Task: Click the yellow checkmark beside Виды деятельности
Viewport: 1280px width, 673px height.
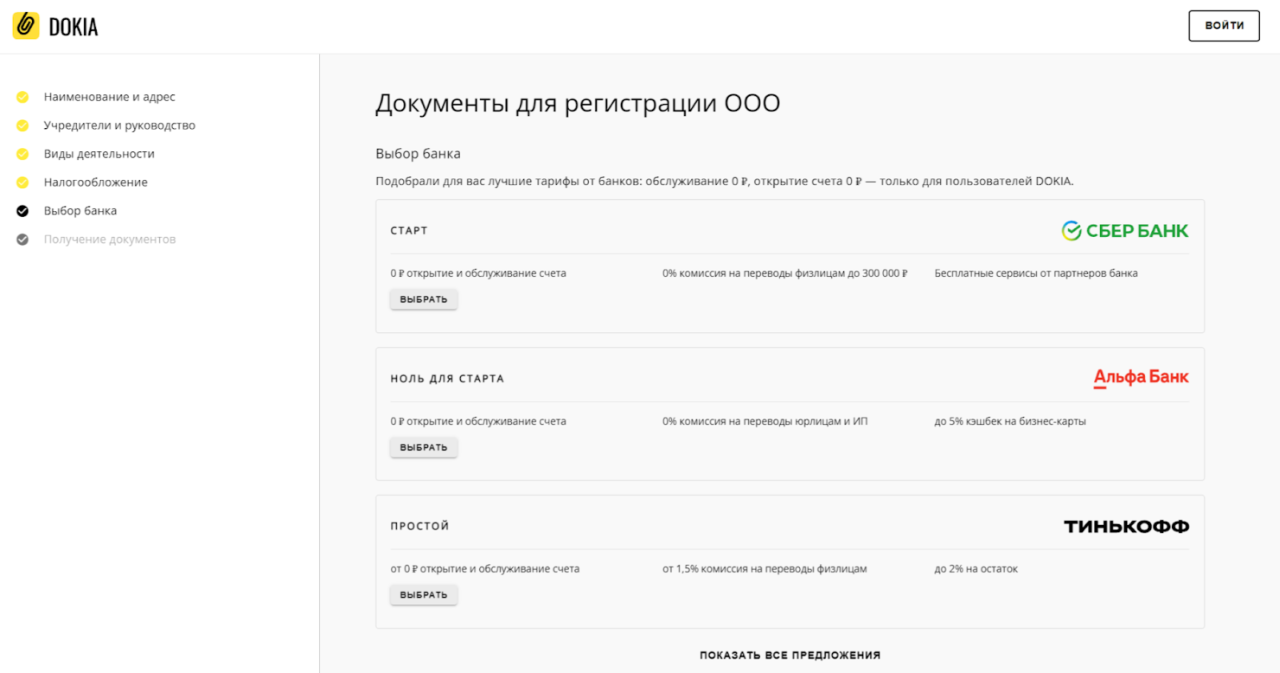Action: [22, 154]
